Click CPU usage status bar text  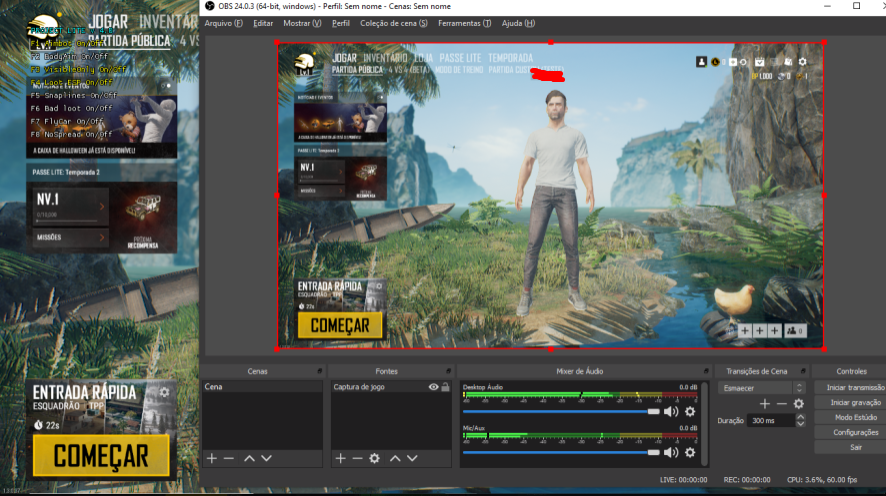822,480
